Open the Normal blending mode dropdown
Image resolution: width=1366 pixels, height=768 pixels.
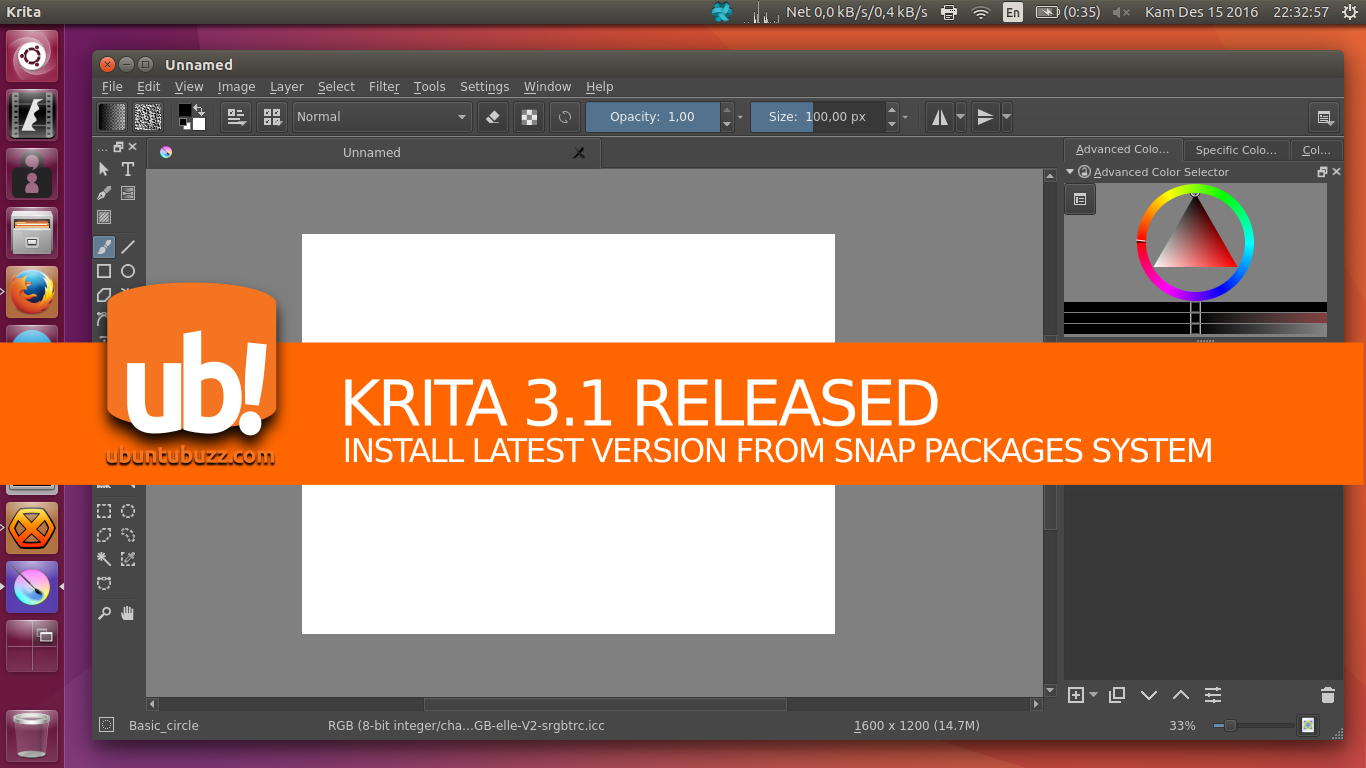[382, 117]
